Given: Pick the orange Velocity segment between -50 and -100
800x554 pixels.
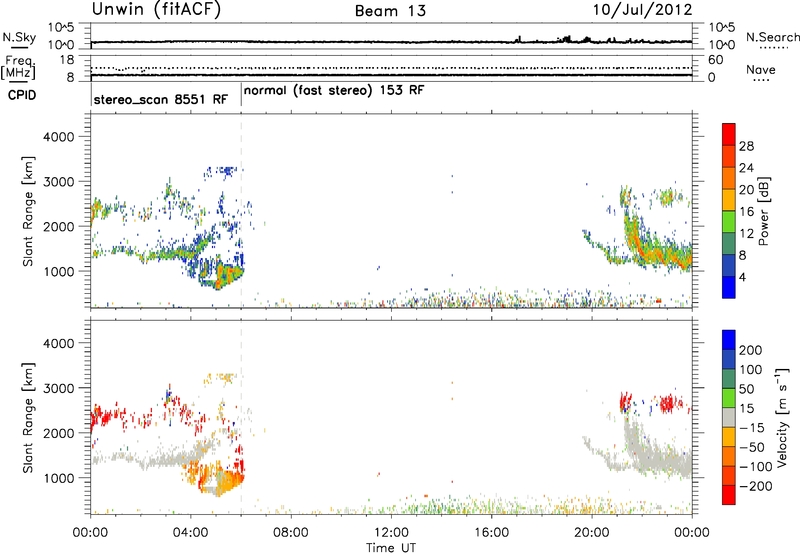Looking at the screenshot, I should tap(729, 456).
